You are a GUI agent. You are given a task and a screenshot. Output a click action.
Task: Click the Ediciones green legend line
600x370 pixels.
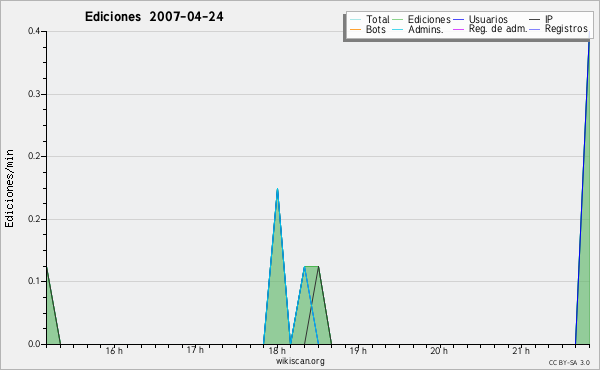[x=398, y=20]
